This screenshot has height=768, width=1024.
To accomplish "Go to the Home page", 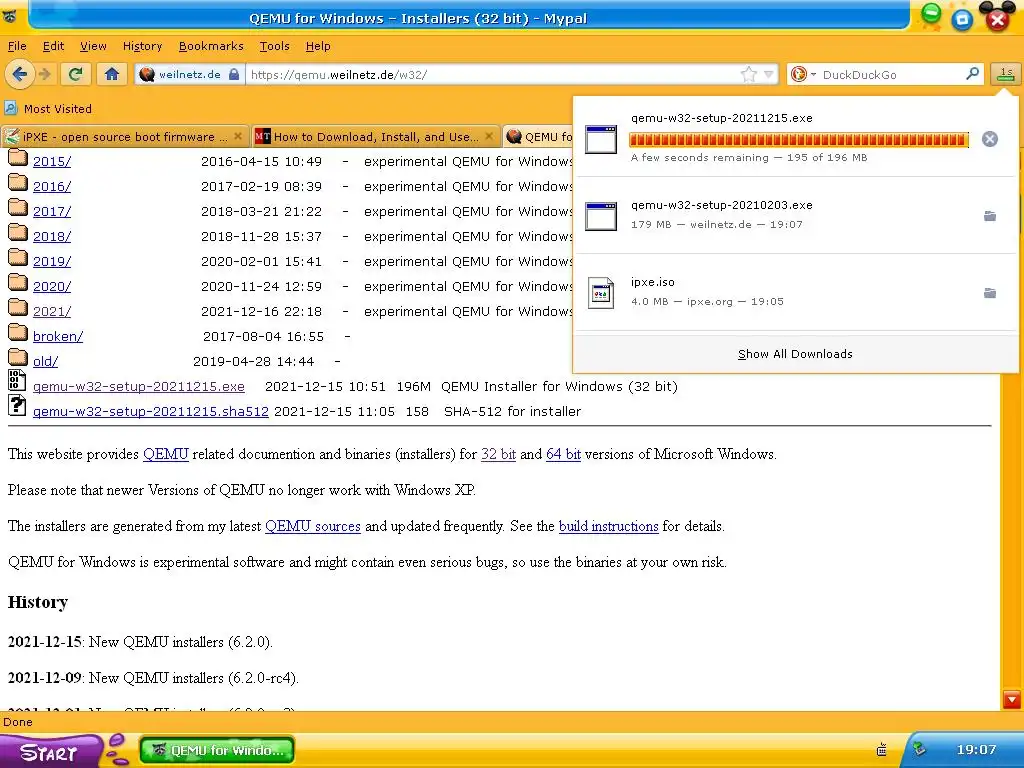I will (x=112, y=74).
